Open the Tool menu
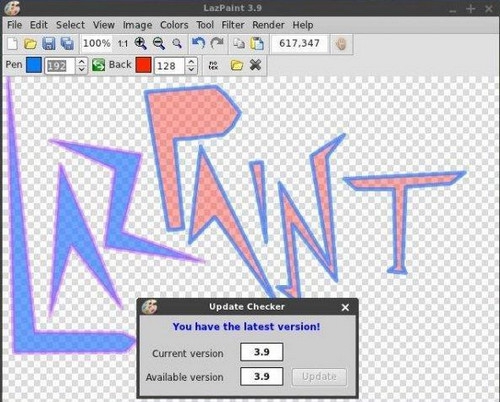Image resolution: width=500 pixels, height=402 pixels. click(205, 25)
